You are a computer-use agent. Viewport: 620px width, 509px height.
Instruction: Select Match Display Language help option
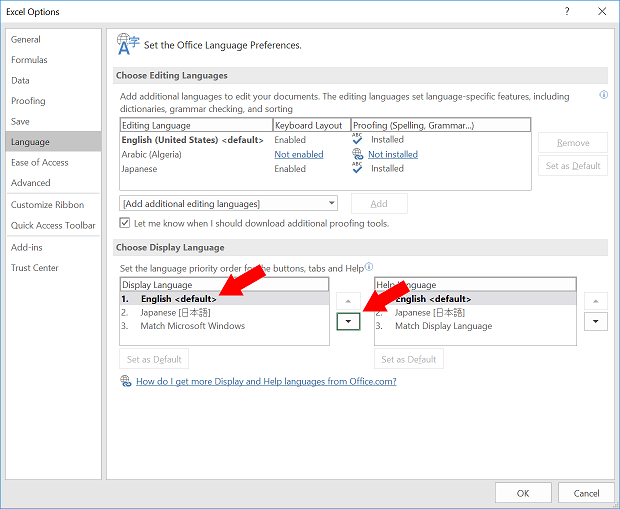pyautogui.click(x=475, y=326)
